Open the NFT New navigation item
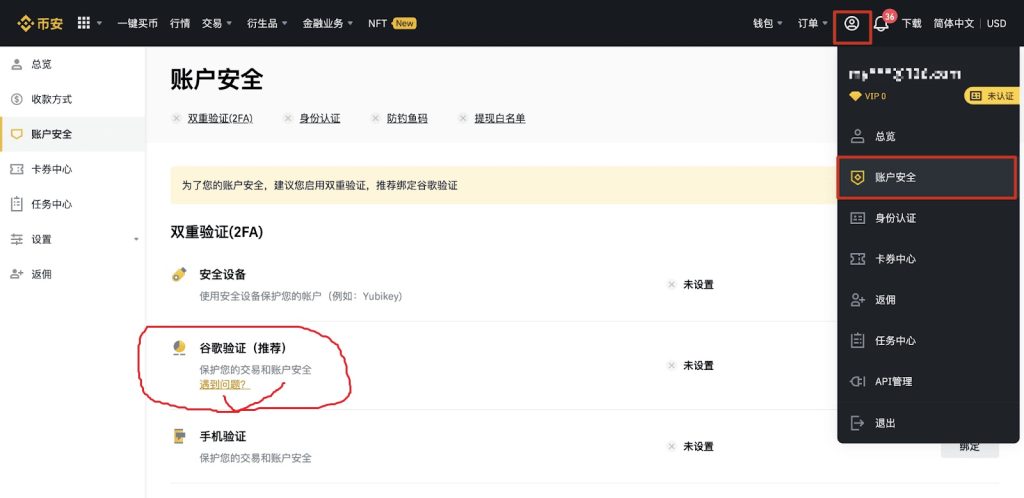1024x498 pixels. point(391,23)
